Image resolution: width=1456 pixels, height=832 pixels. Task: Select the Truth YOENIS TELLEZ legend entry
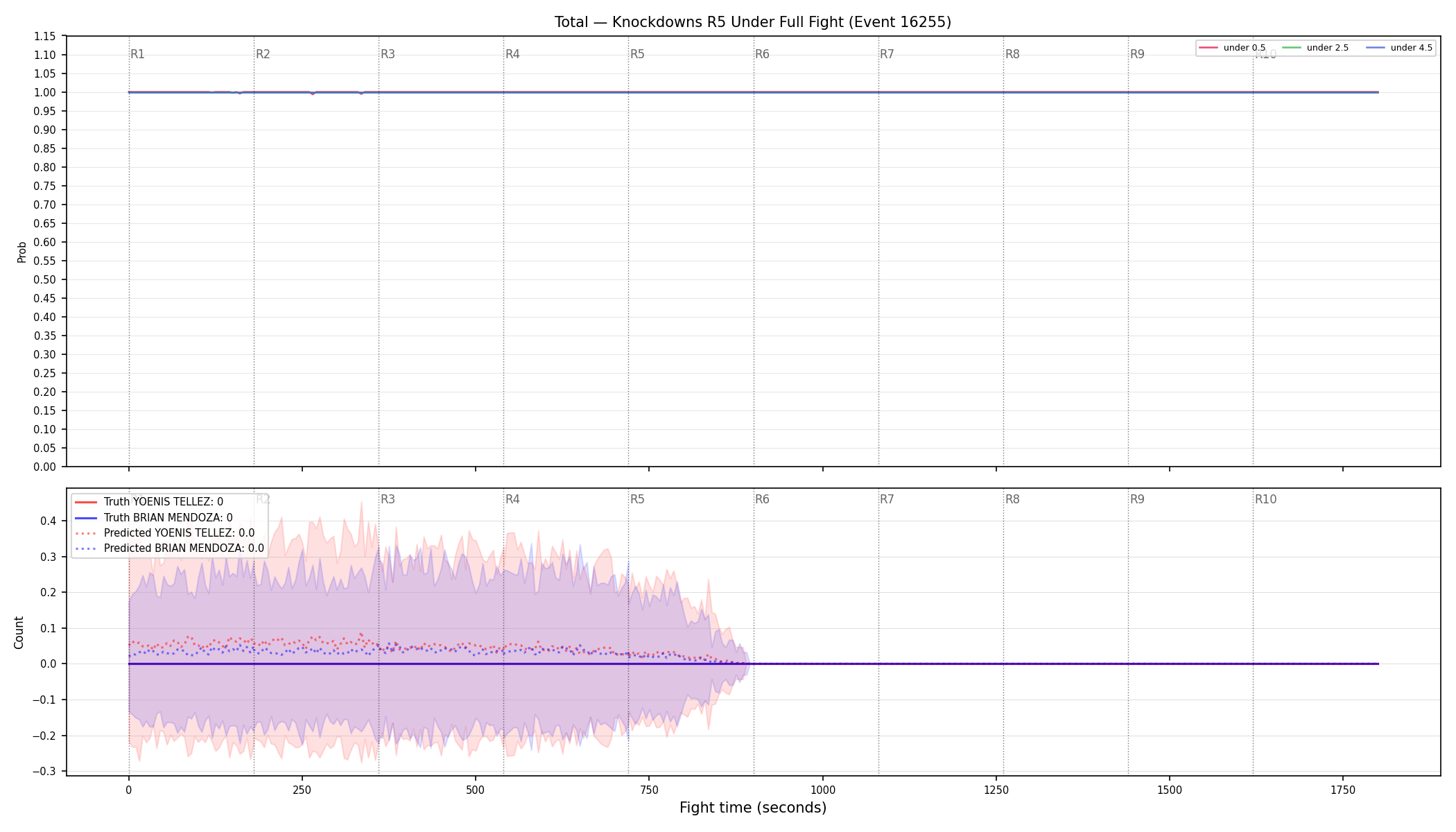point(149,502)
